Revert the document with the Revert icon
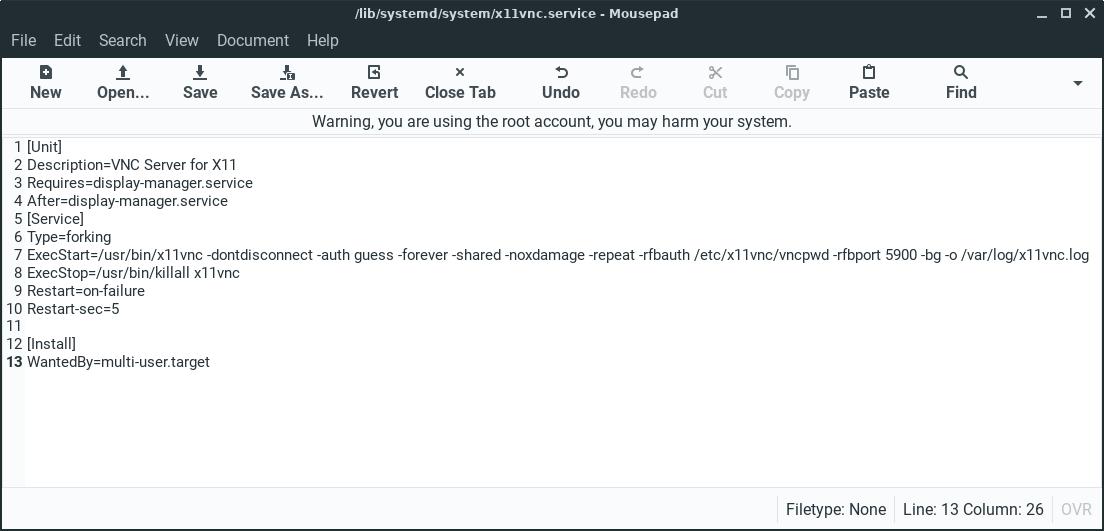The height and width of the screenshot is (531, 1104). pos(374,73)
